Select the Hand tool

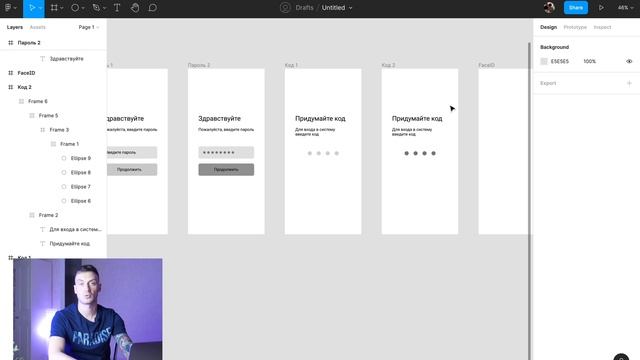pos(135,8)
